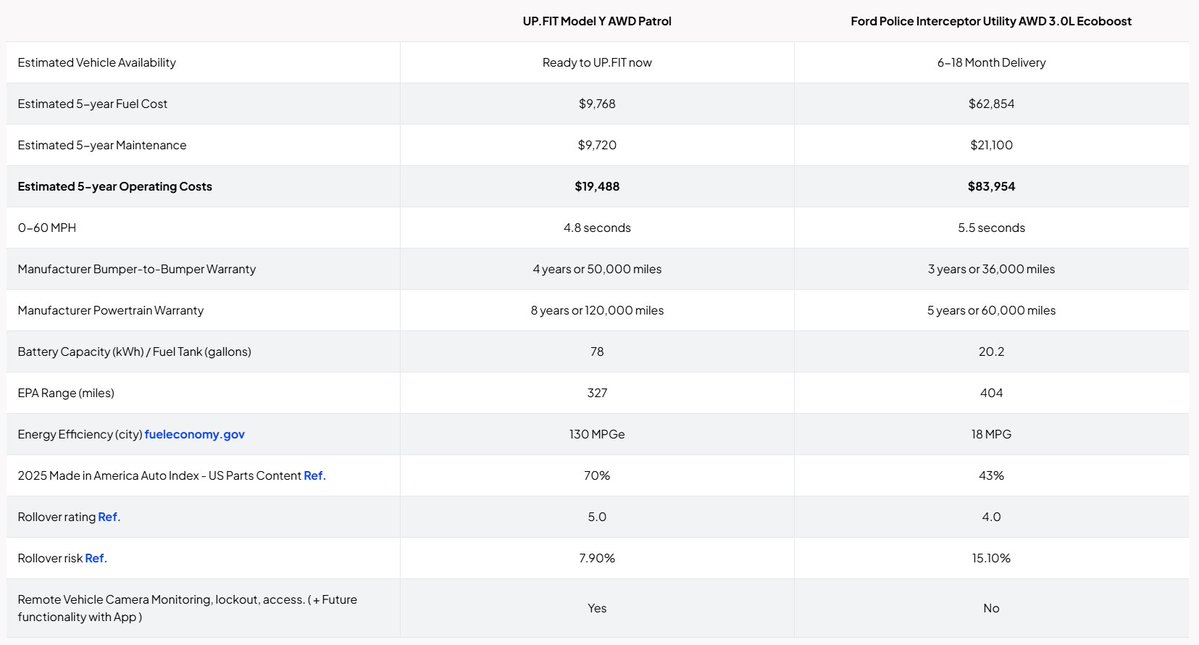Click the $62,854 fuel cost value
The image size is (1199, 645).
991,104
